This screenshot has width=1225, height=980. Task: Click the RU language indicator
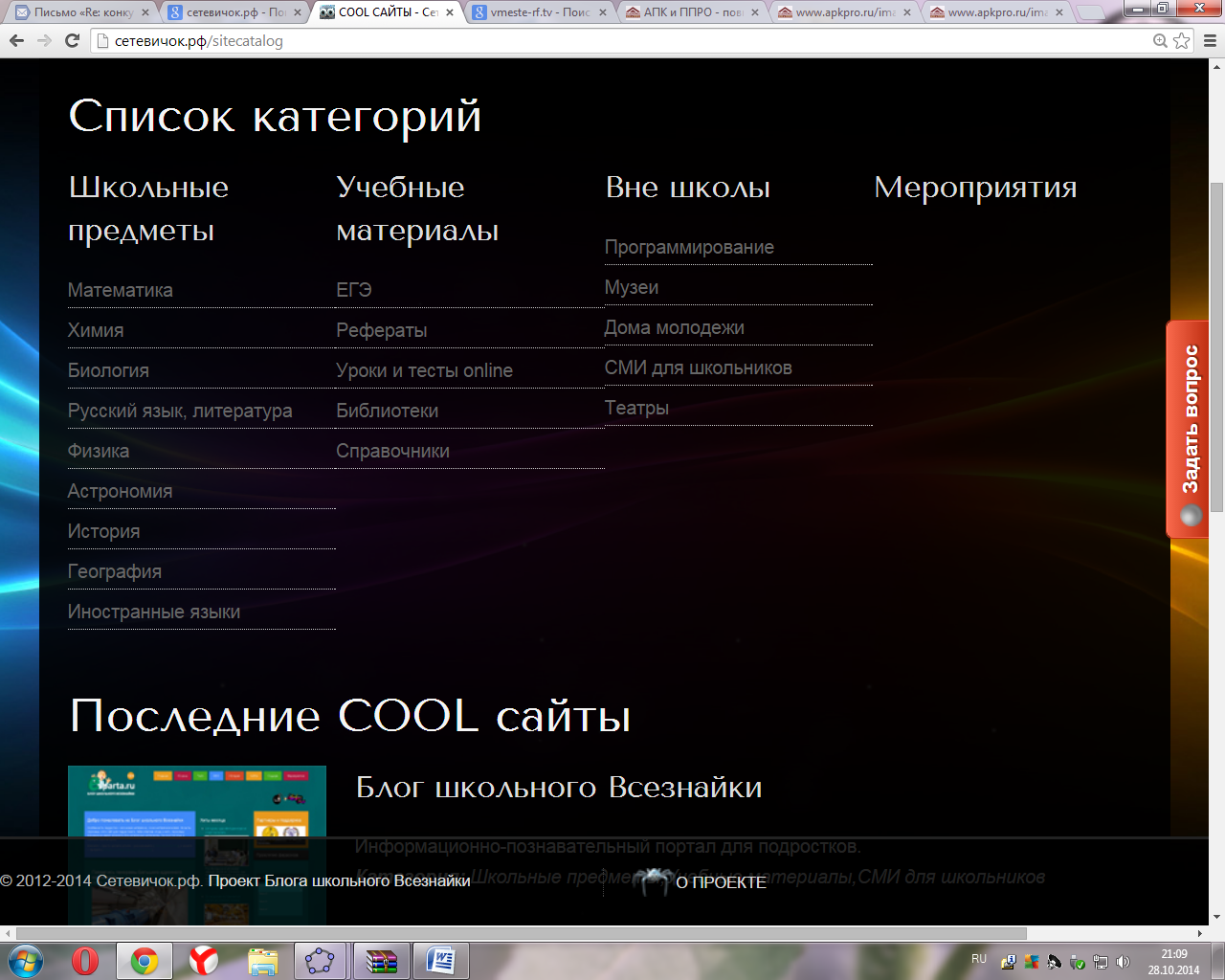979,959
